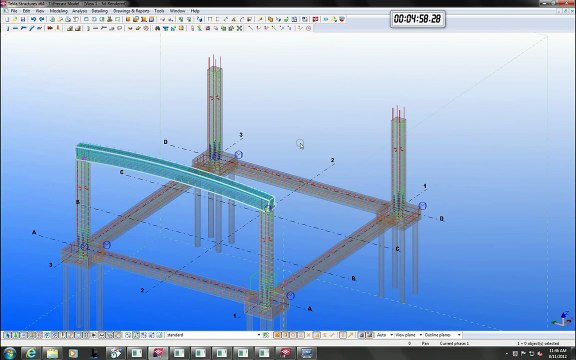The height and width of the screenshot is (360, 576).
Task: Click the selection filter button beside 'standard'
Action: point(266,335)
